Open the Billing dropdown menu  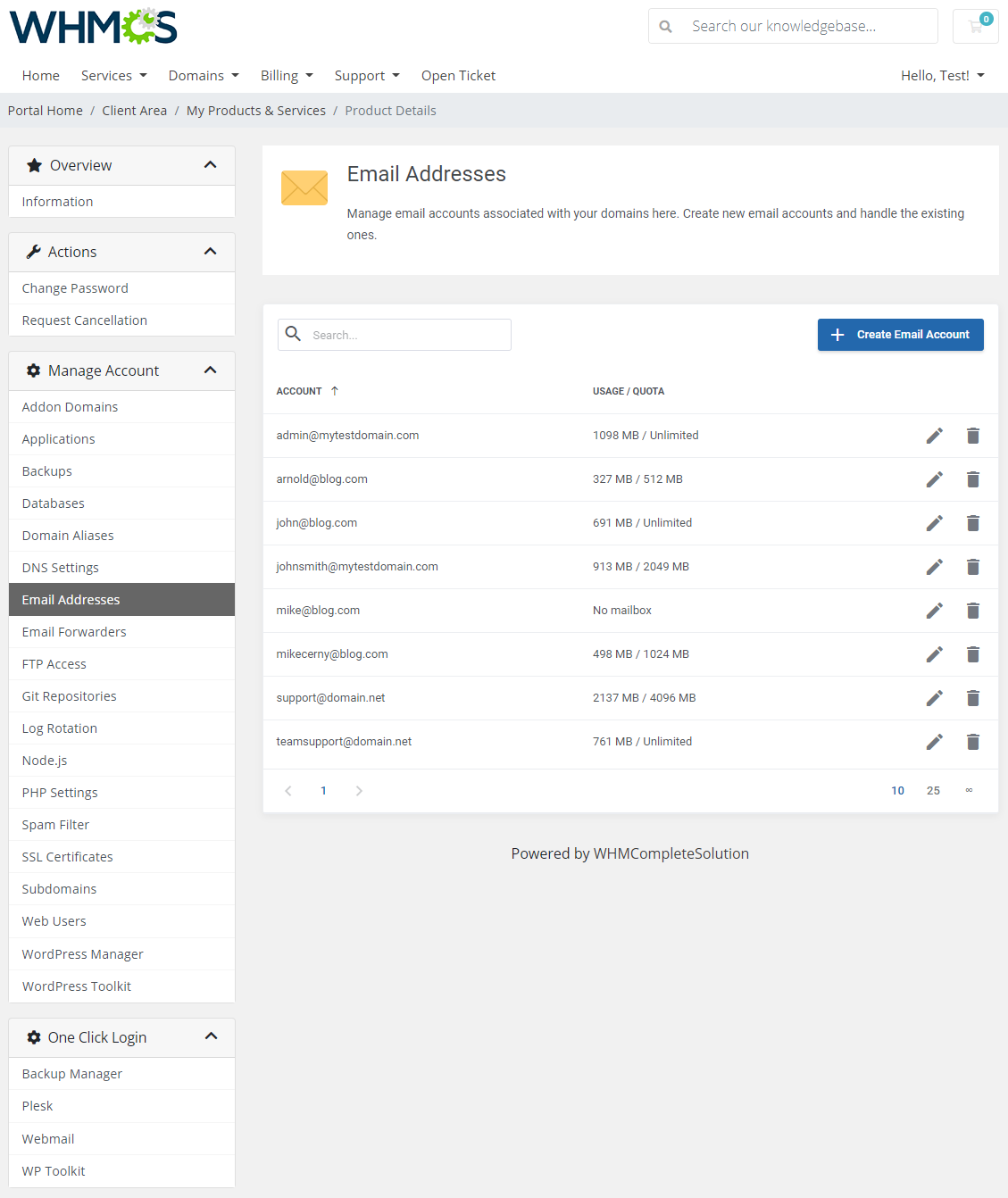pos(287,75)
